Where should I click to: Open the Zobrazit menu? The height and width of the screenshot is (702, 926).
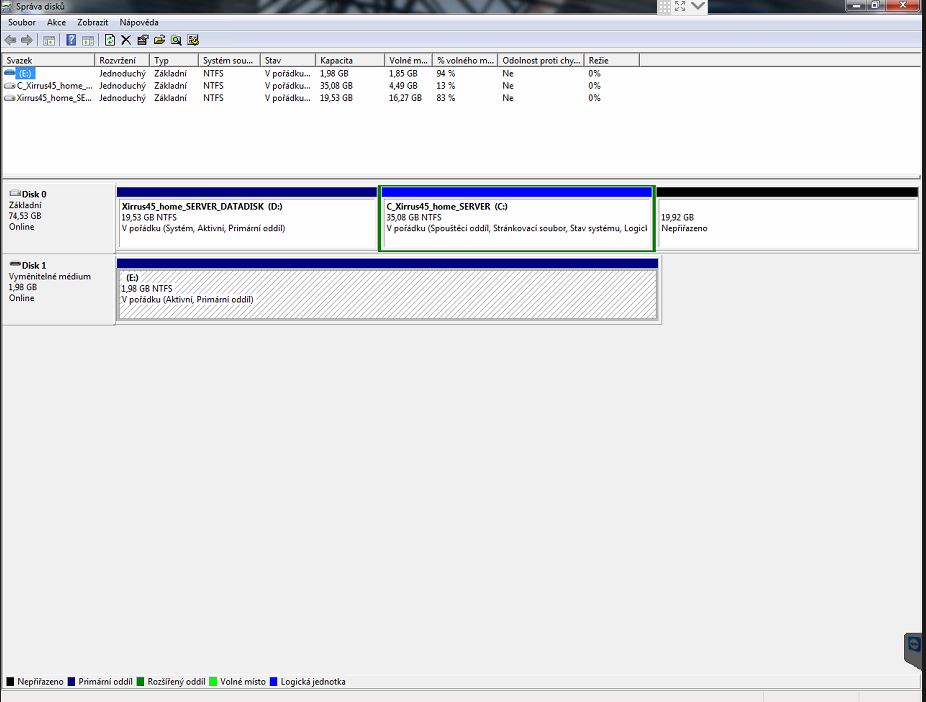(93, 22)
